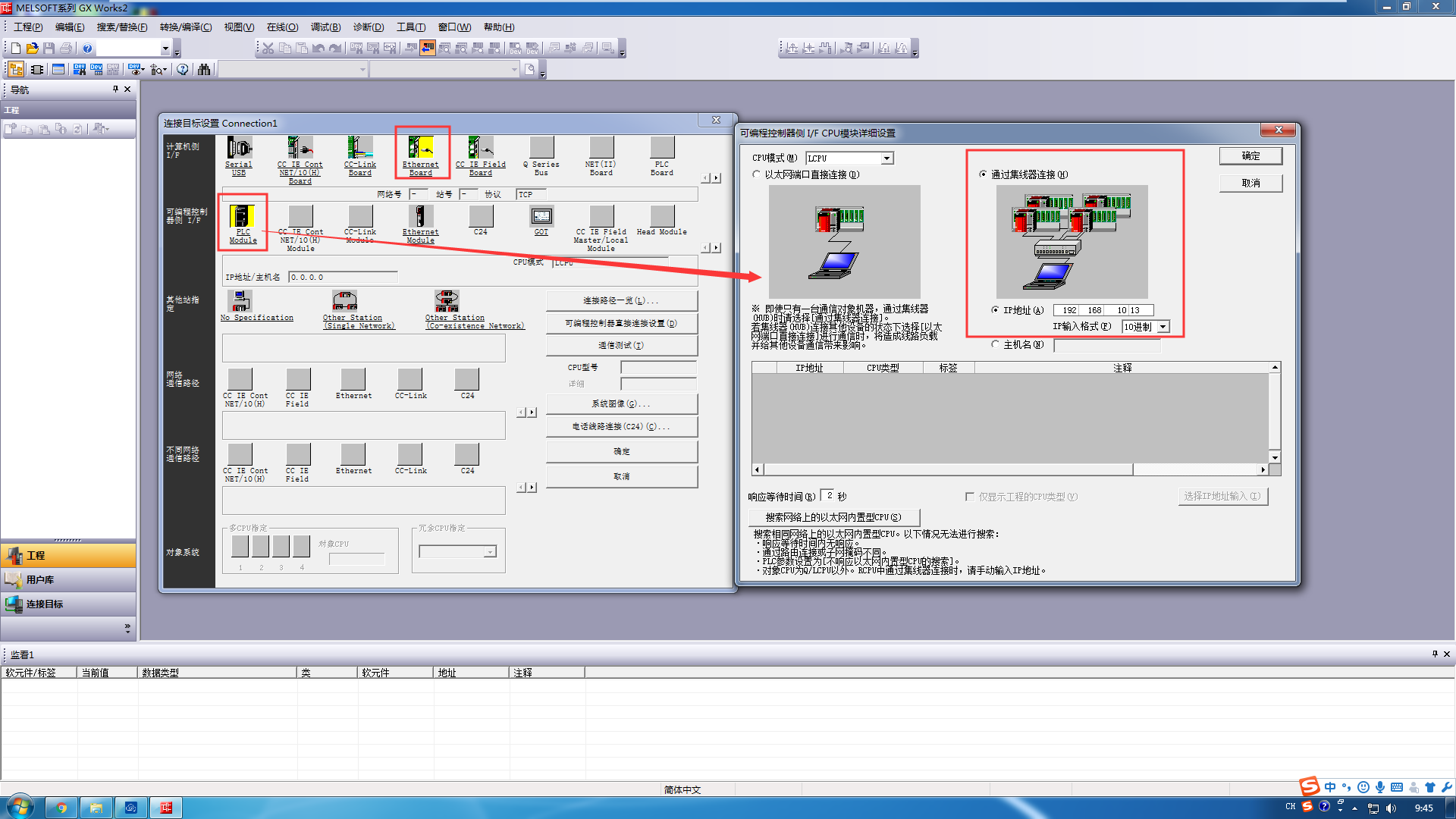Select the Serial USB interface icon
Image resolution: width=1456 pixels, height=819 pixels.
[239, 148]
